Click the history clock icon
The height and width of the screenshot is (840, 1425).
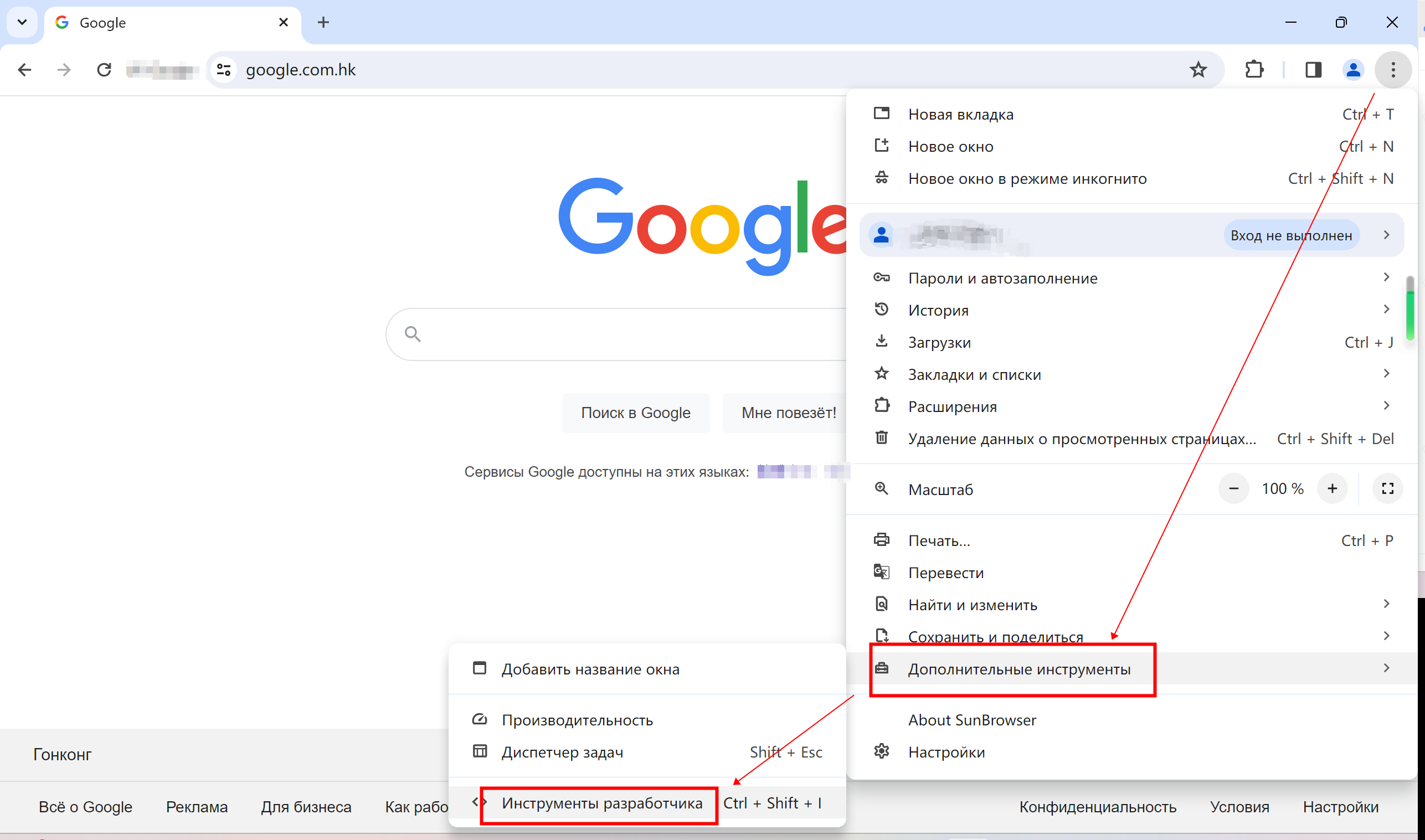[882, 309]
